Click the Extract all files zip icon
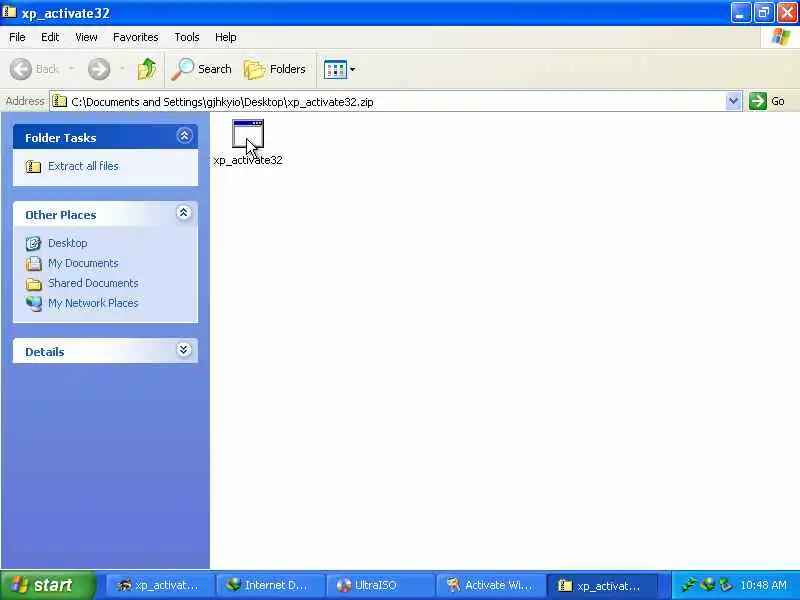Viewport: 800px width, 600px height. pyautogui.click(x=34, y=166)
